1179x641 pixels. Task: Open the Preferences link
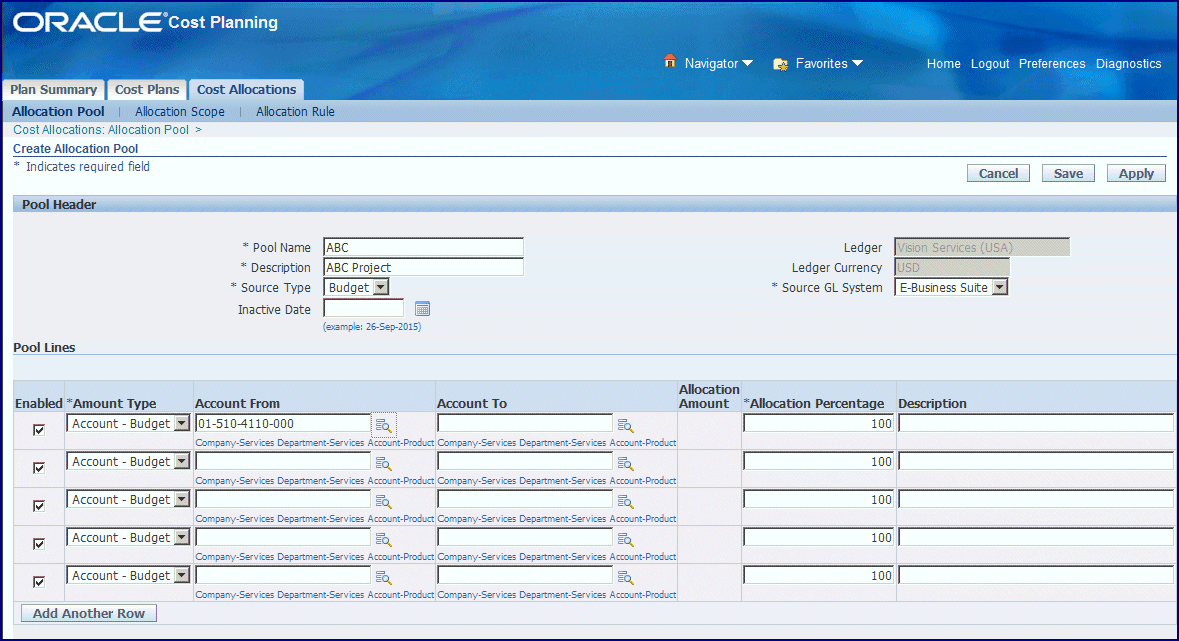tap(1052, 64)
